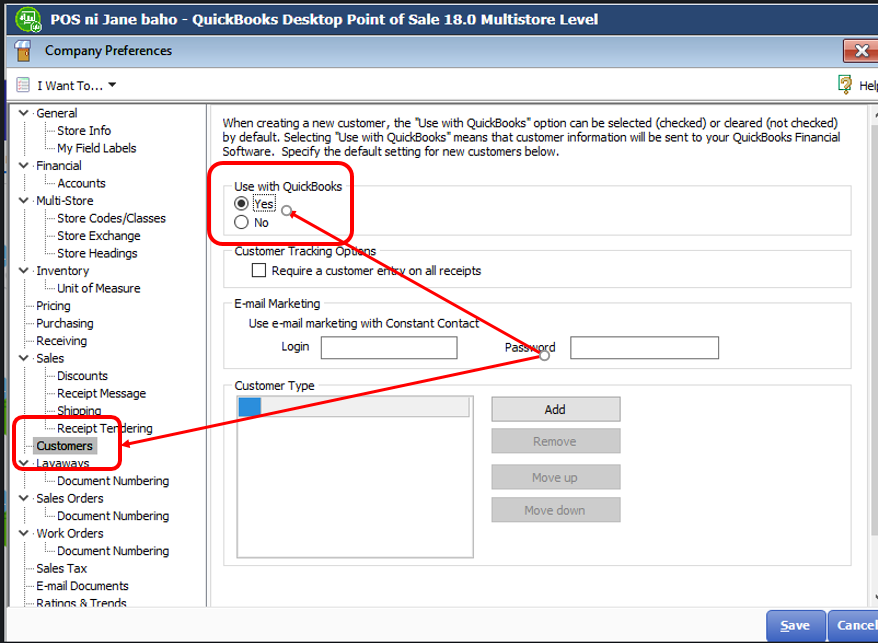Click the Cancel button
The height and width of the screenshot is (643, 878).
pos(854,626)
